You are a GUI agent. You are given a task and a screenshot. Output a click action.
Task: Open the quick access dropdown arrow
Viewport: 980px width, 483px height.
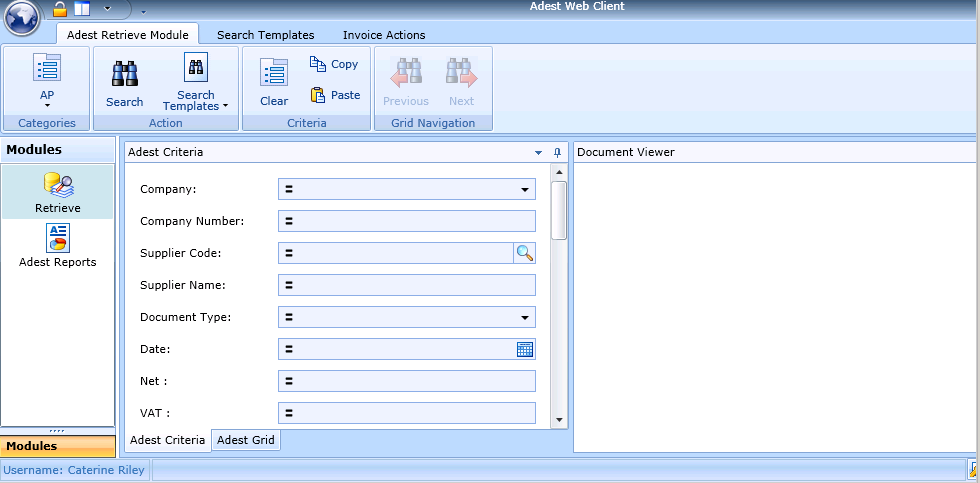click(x=108, y=9)
